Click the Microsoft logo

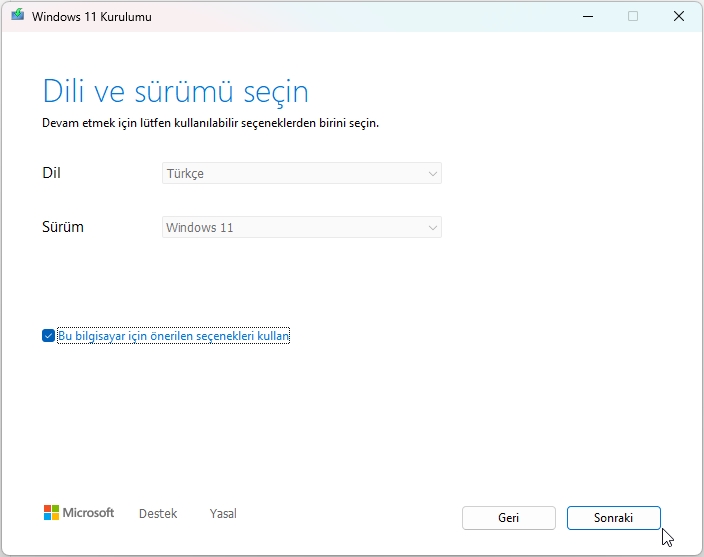click(79, 513)
